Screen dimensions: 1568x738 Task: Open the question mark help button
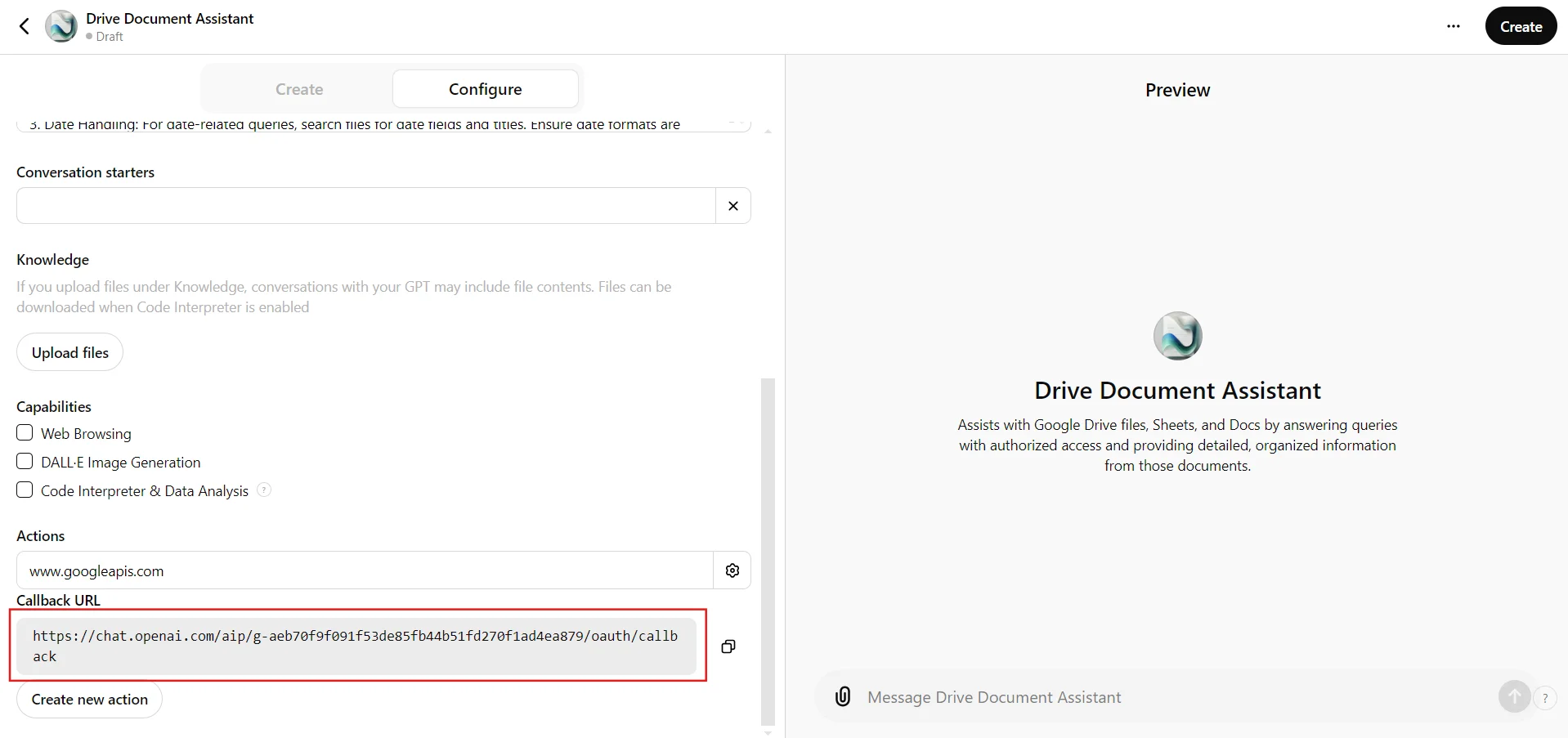pos(1545,698)
